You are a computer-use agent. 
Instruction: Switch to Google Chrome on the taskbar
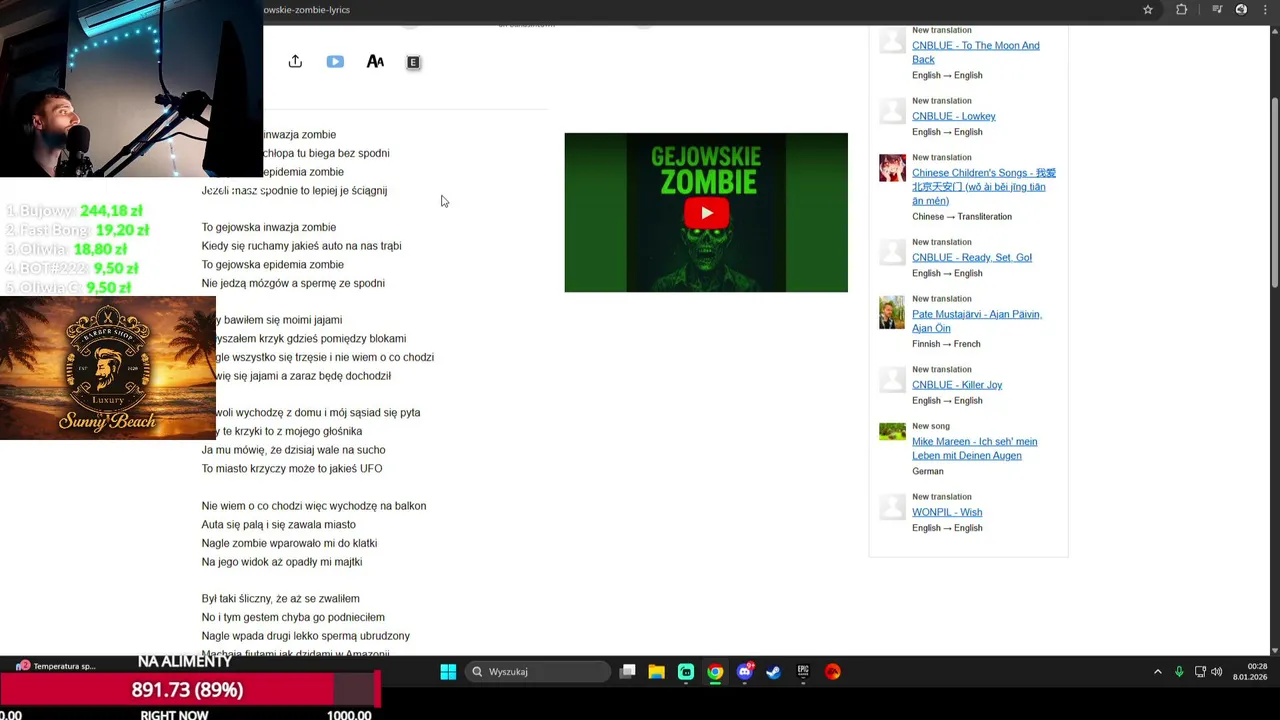click(715, 672)
